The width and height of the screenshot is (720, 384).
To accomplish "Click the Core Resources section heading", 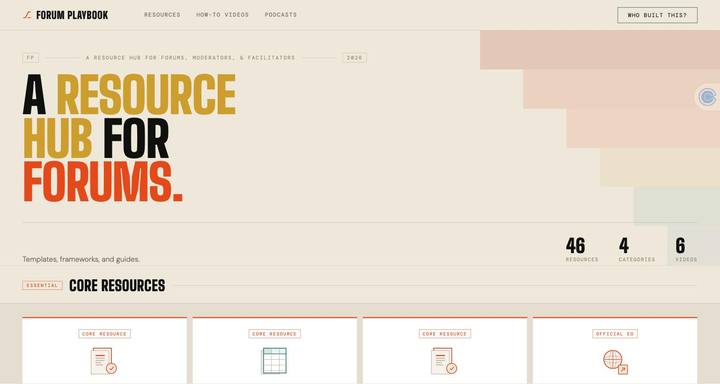I will 117,285.
